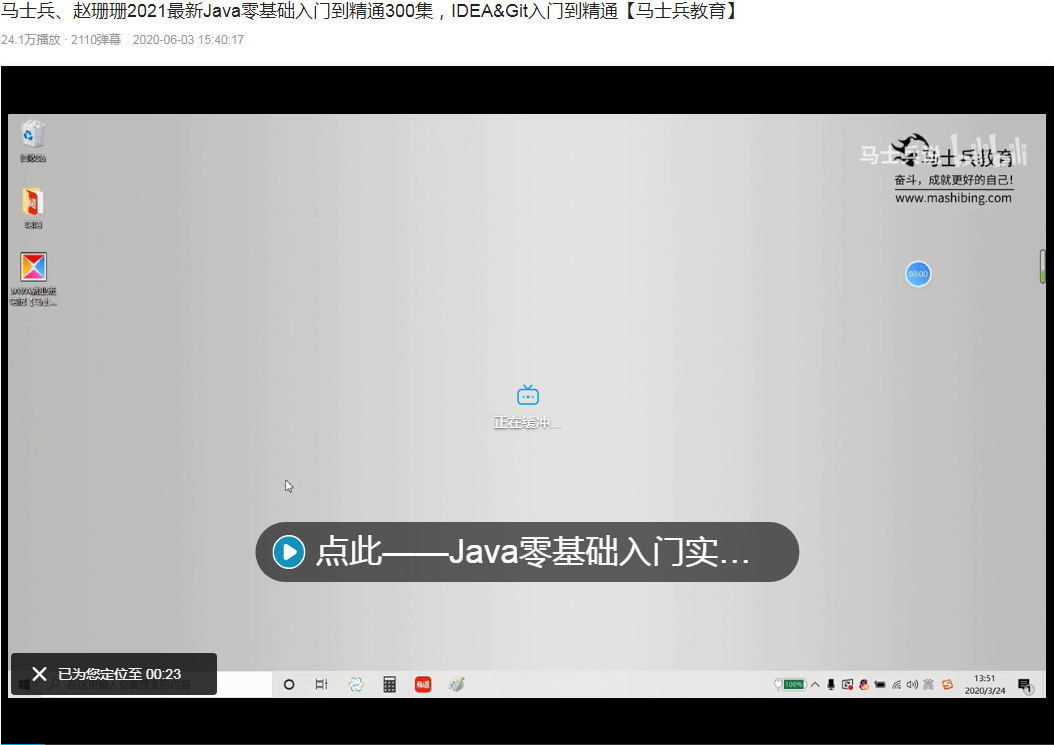Click the microphone tray icon

[831, 684]
